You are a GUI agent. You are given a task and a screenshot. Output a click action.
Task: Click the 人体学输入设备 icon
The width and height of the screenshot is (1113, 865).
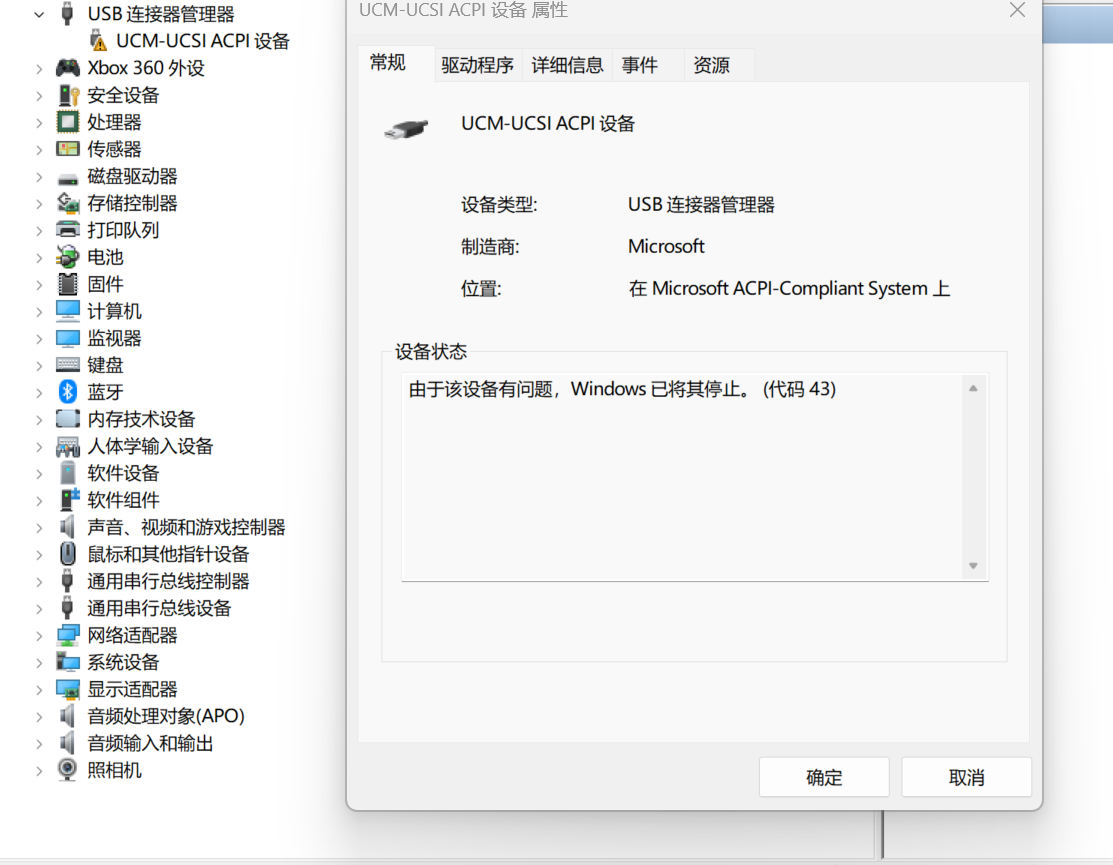67,446
